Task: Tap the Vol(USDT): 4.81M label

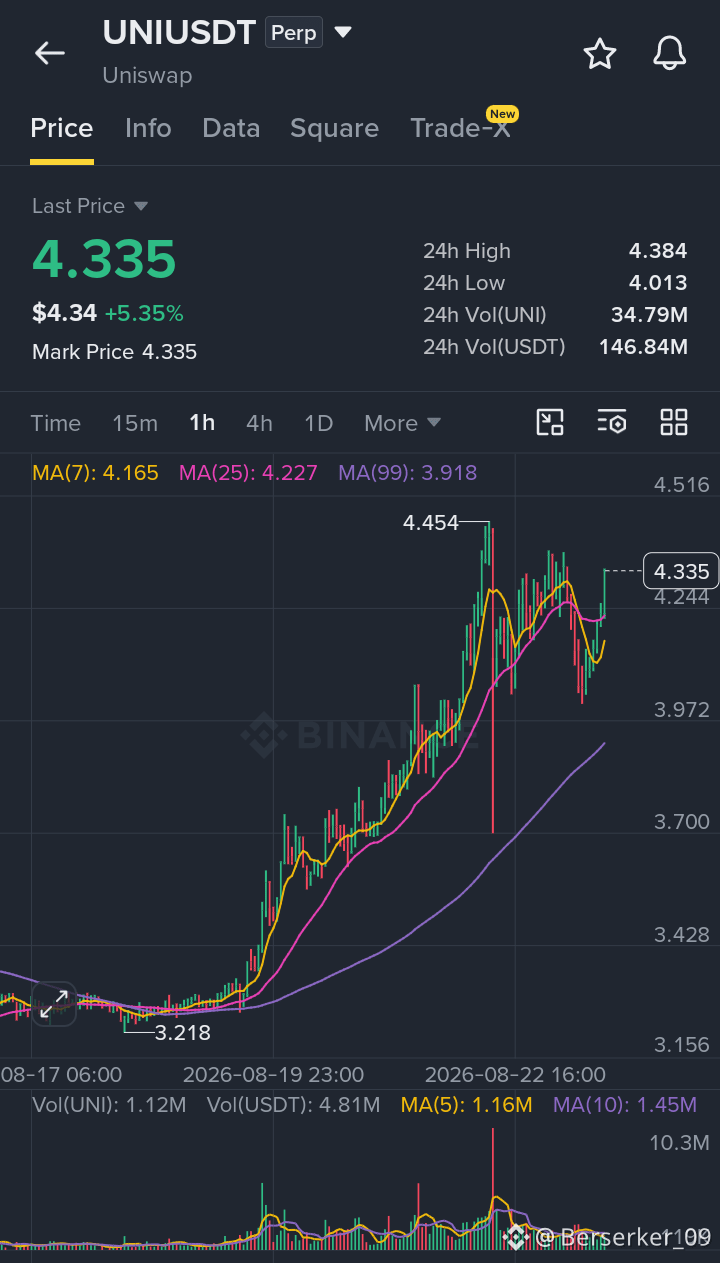Action: 294,1105
